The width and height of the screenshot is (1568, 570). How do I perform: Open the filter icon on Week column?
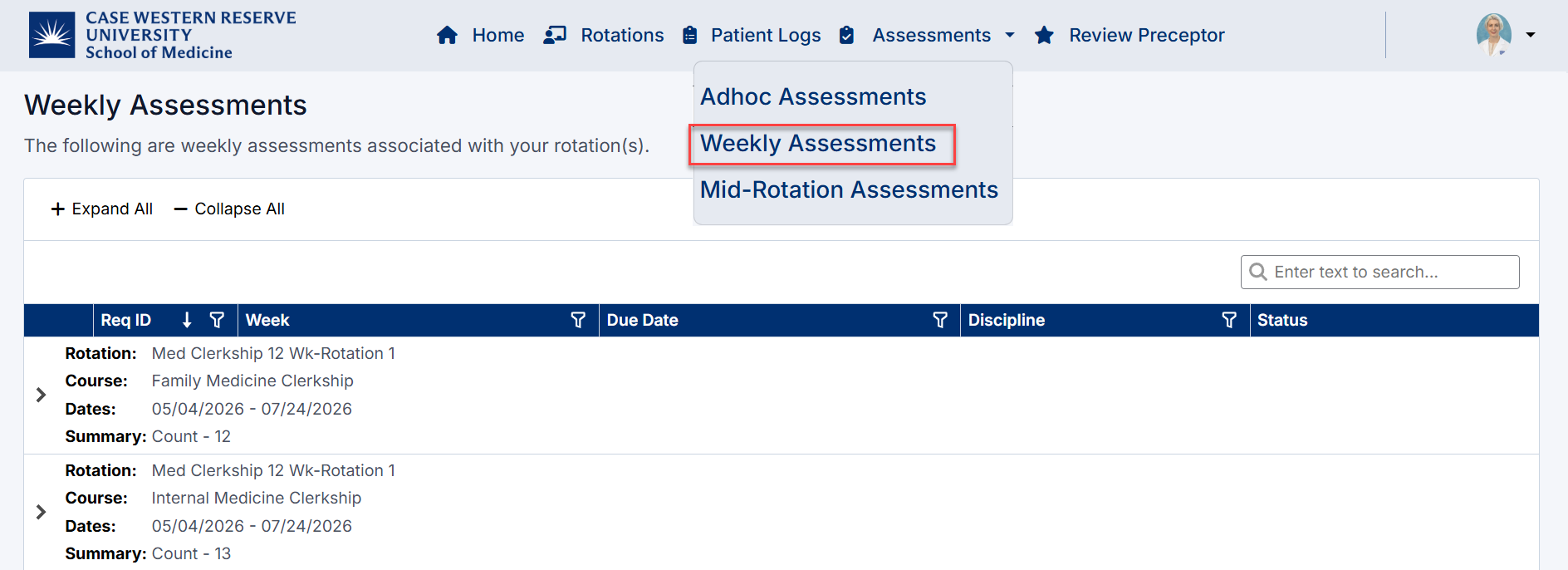[579, 320]
